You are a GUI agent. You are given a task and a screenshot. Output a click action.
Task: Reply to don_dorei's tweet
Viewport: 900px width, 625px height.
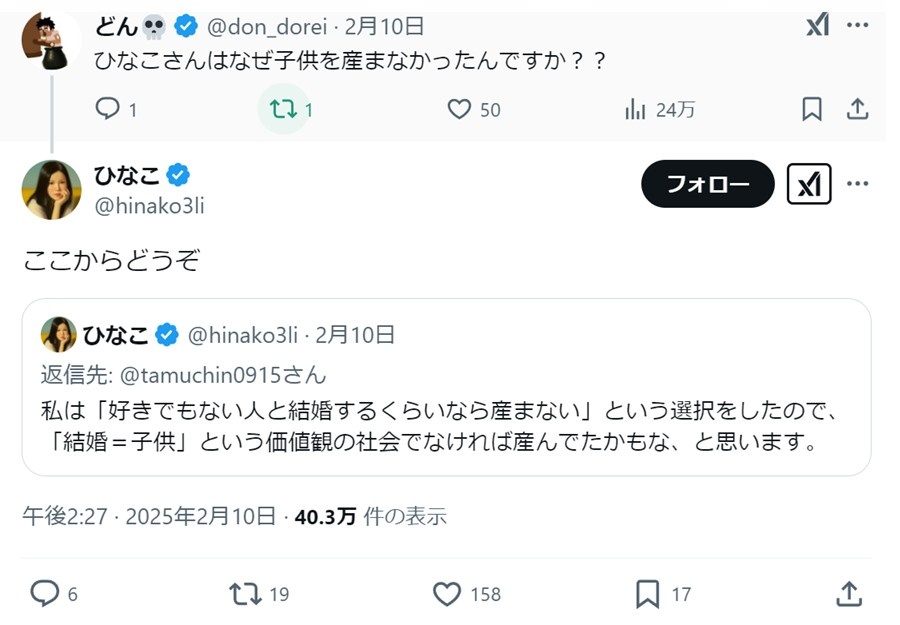pos(108,109)
